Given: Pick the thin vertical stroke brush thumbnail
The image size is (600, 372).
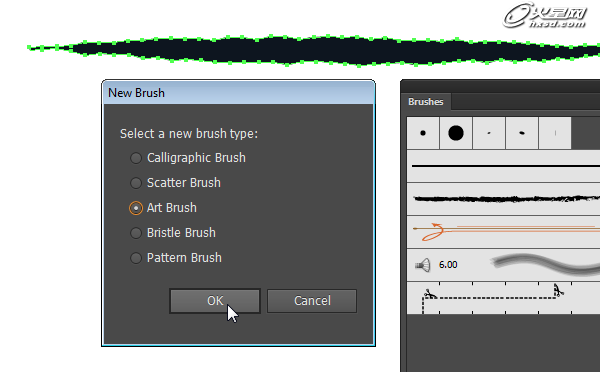Looking at the screenshot, I should coord(555,133).
